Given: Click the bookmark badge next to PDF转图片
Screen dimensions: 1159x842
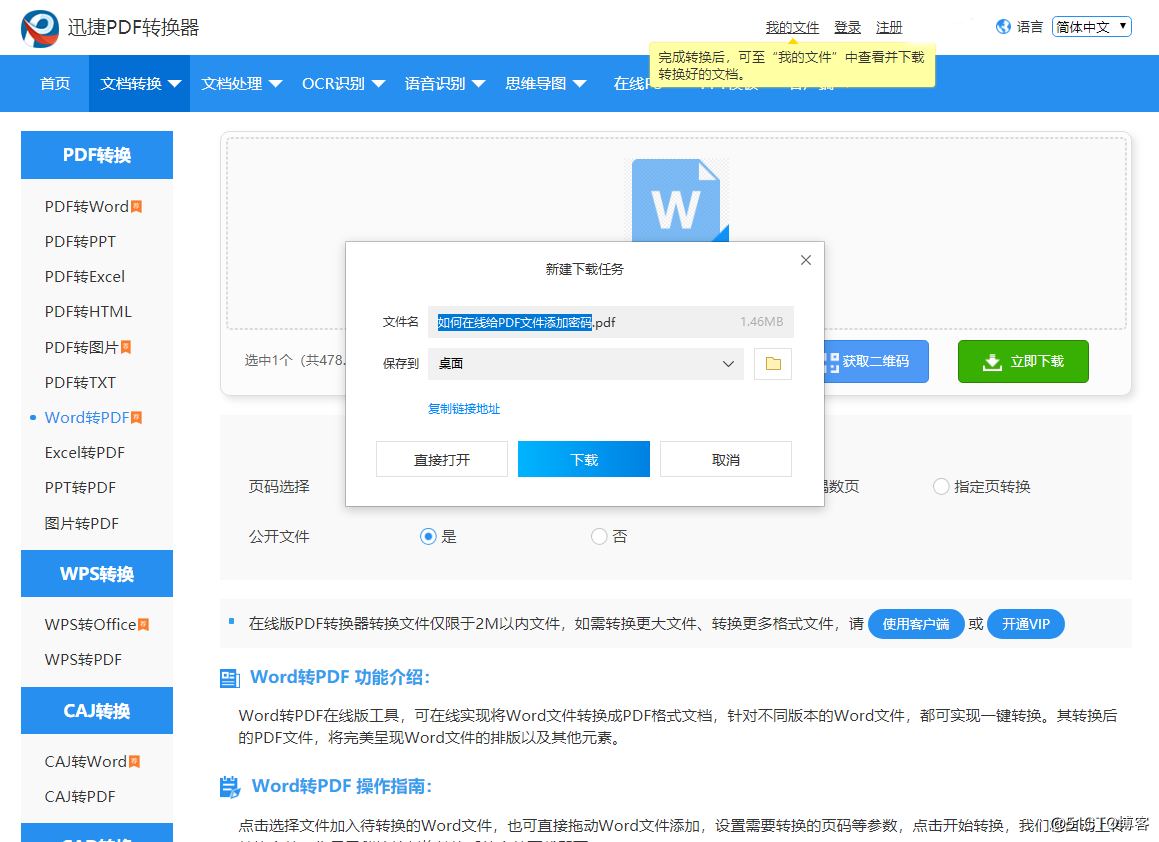Looking at the screenshot, I should (126, 347).
